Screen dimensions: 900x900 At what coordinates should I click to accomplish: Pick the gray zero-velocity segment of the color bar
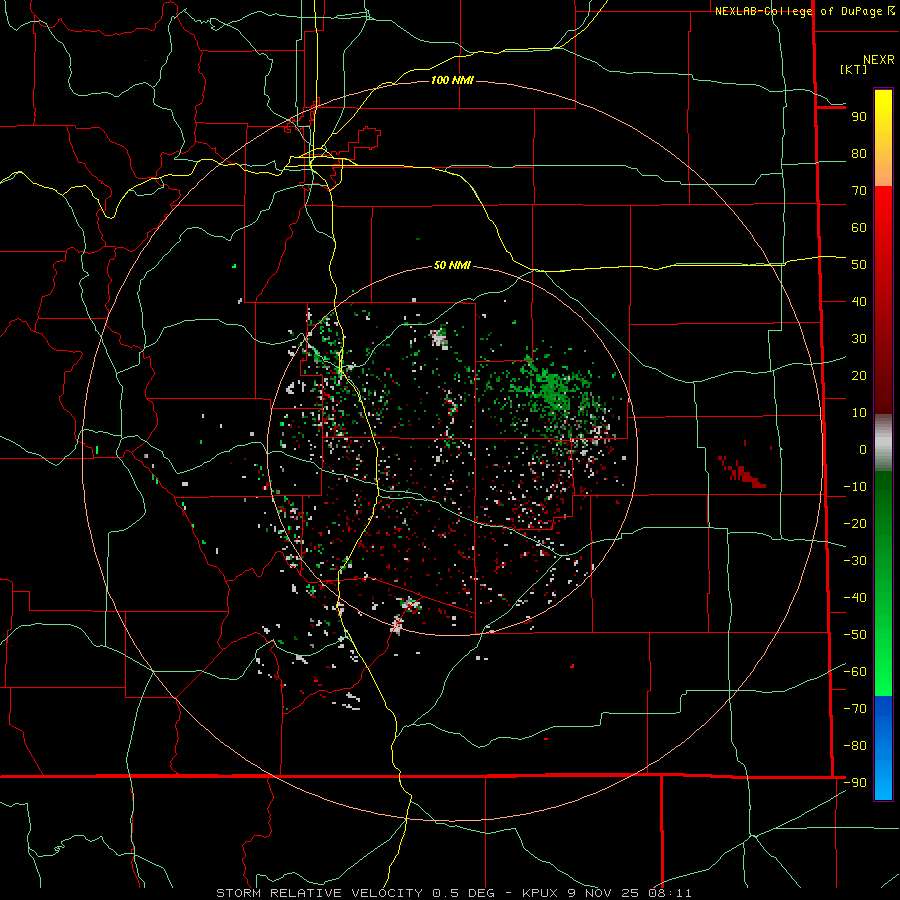pos(883,443)
